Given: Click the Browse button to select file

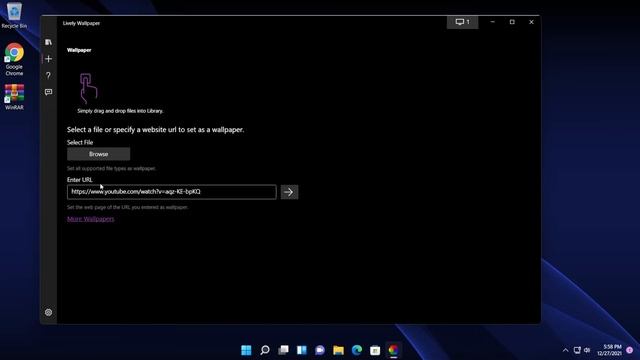Looking at the screenshot, I should coord(98,154).
